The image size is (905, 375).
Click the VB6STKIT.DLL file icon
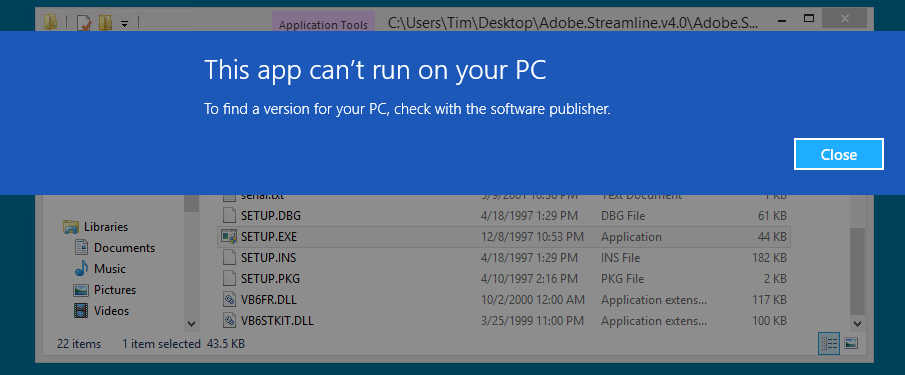(x=230, y=320)
